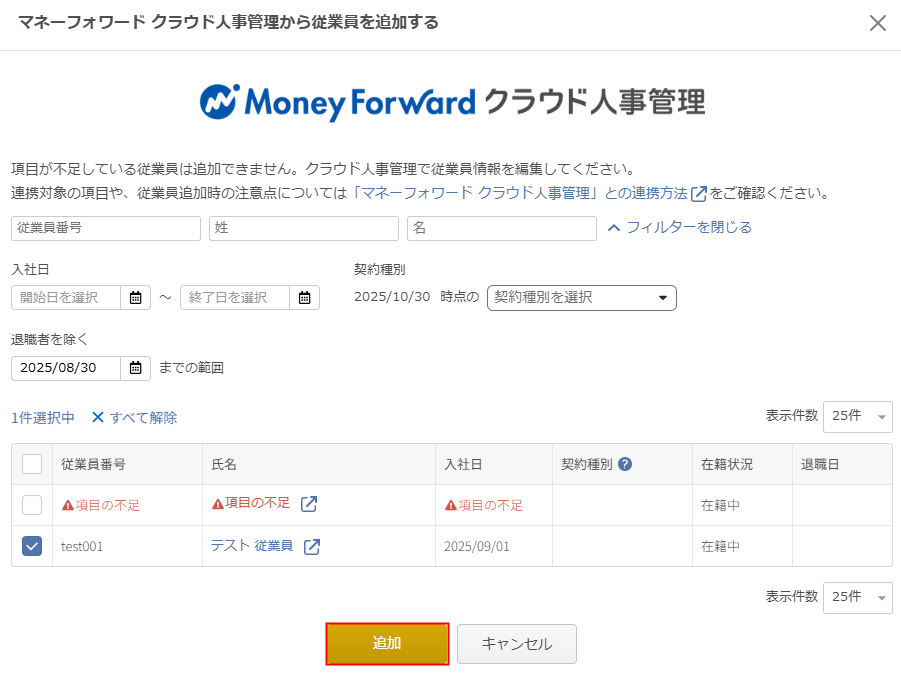Open the テスト 従業員 name link
The image size is (901, 673).
click(x=251, y=546)
